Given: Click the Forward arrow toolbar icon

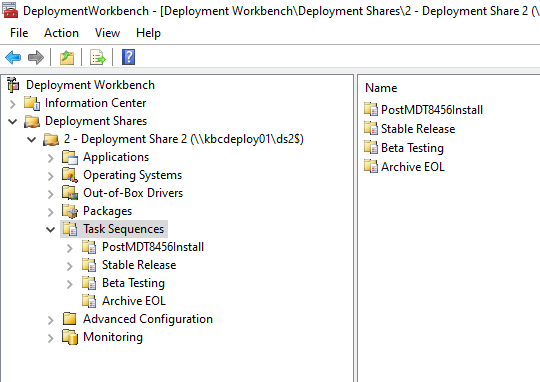Looking at the screenshot, I should 36,57.
